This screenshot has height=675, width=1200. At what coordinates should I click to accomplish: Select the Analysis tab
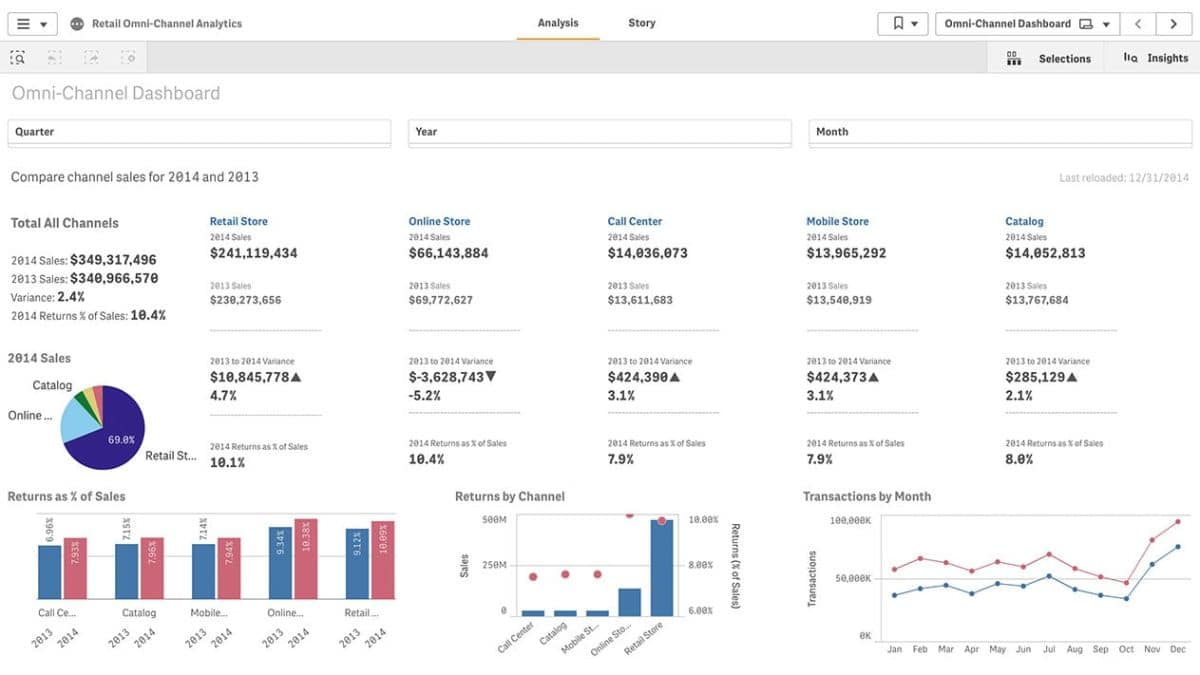coord(557,23)
